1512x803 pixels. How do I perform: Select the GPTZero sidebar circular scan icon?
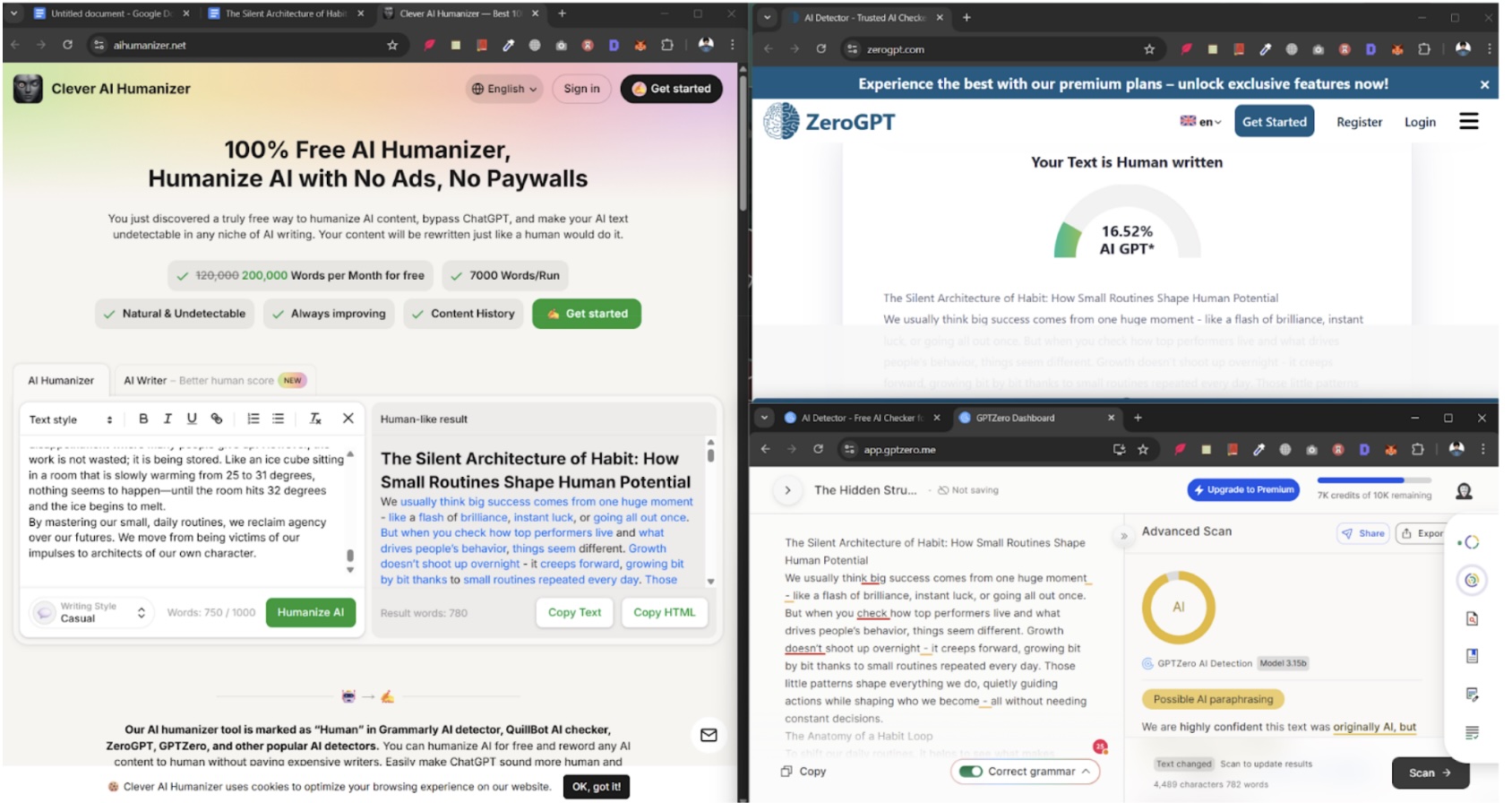coord(1472,580)
